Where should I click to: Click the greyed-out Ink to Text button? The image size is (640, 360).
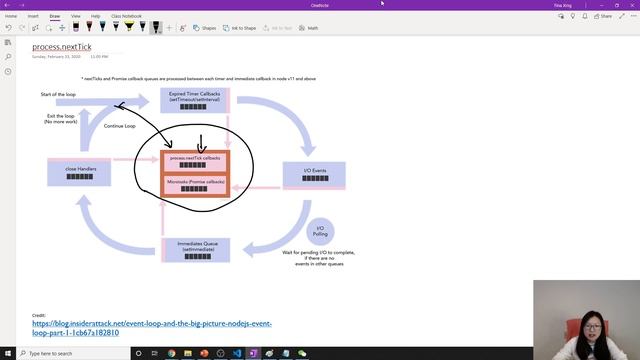(278, 28)
